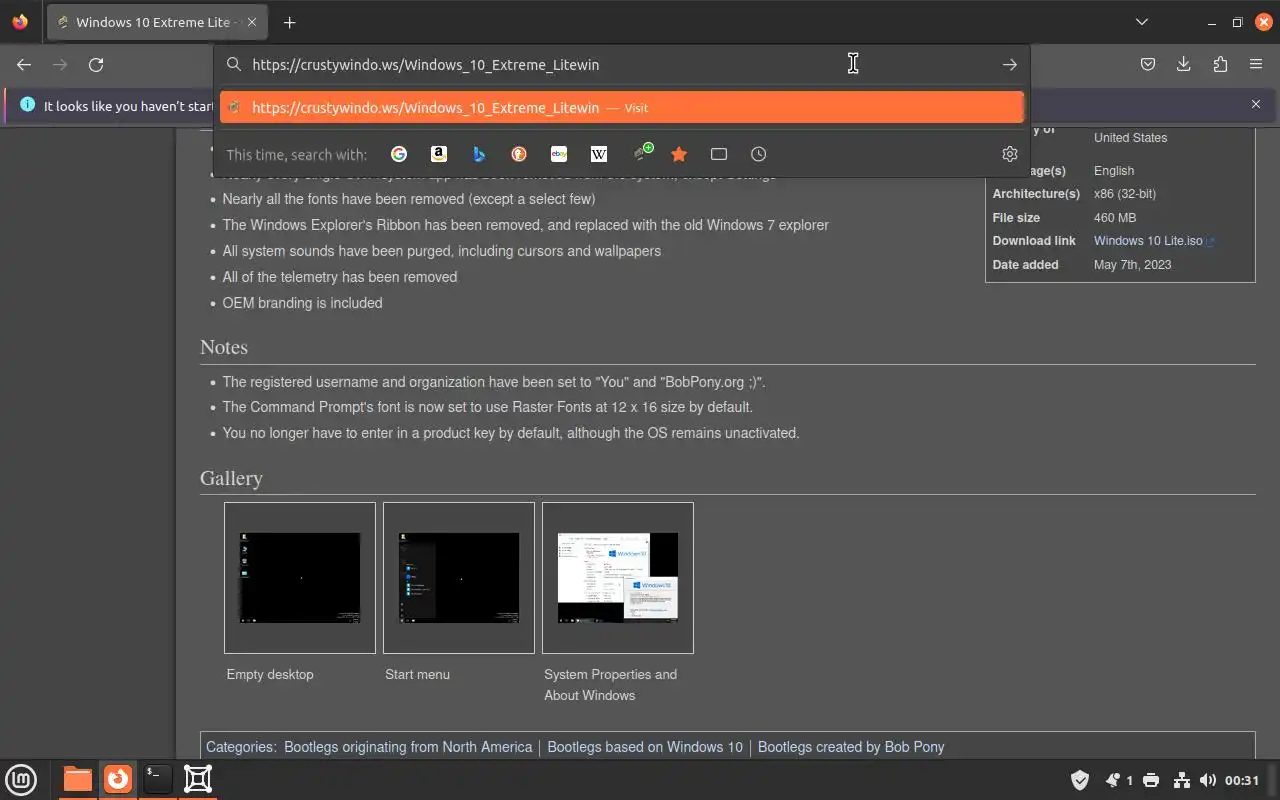Add the crustywindo.ws search engine

[x=643, y=153]
